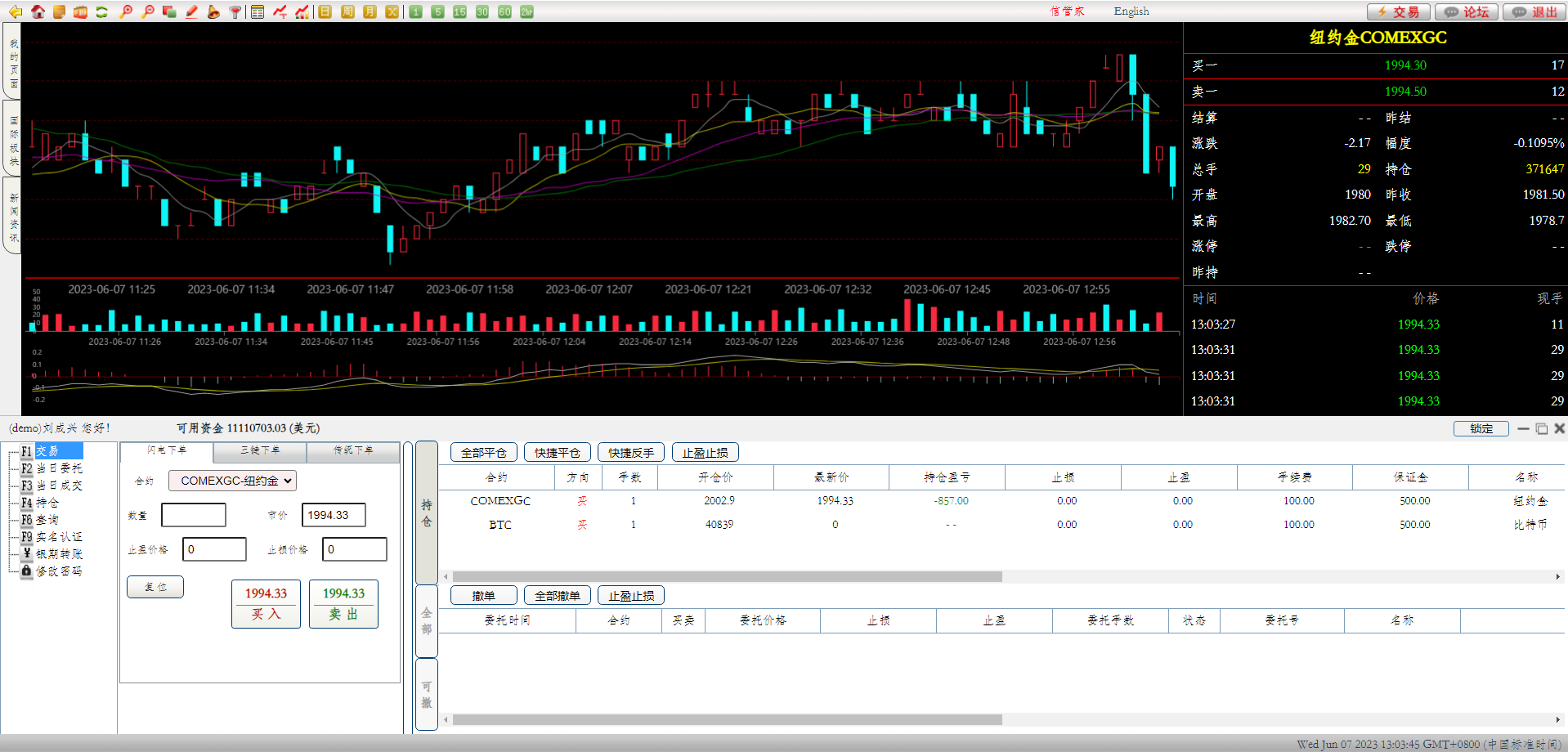The height and width of the screenshot is (752, 1568).
Task: Toggle the daily (日) chart period
Action: (325, 11)
